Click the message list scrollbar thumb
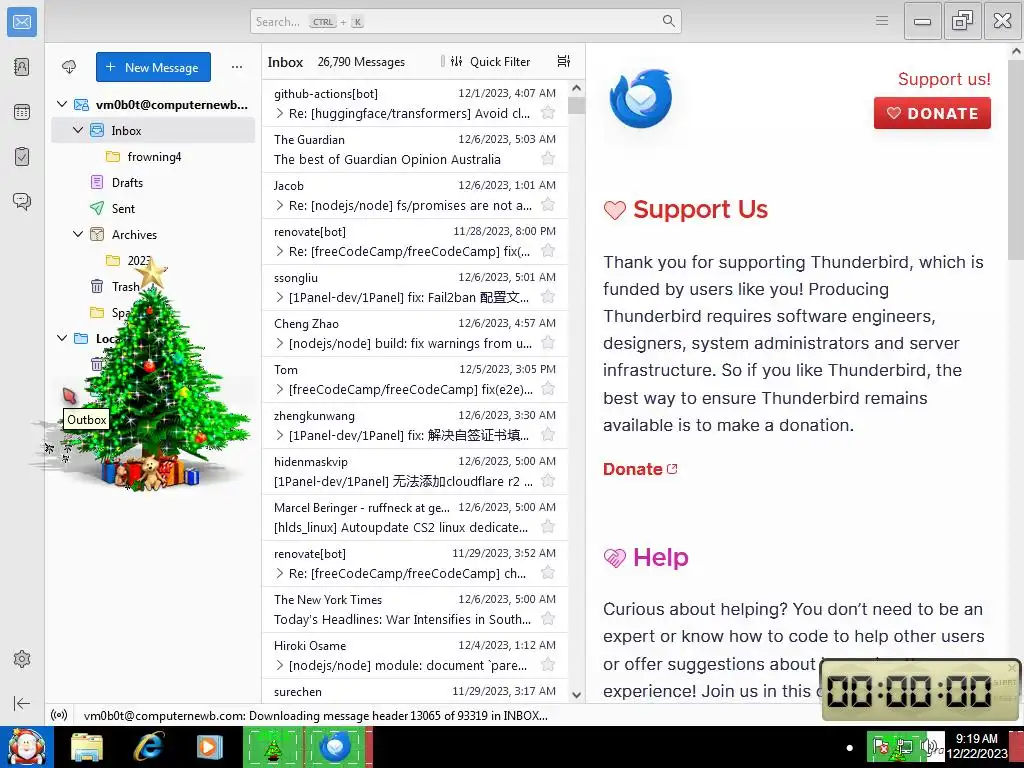Image resolution: width=1024 pixels, height=768 pixels. coord(576,105)
